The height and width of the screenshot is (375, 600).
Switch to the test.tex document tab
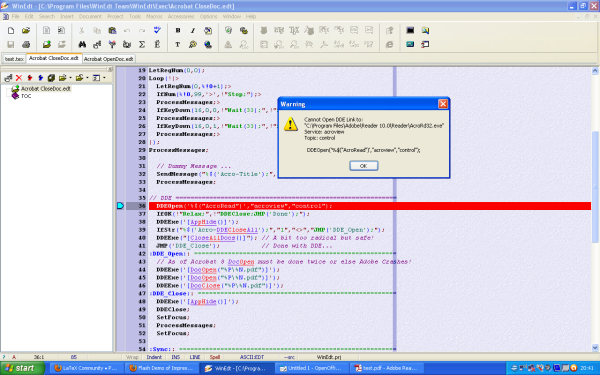(14, 59)
